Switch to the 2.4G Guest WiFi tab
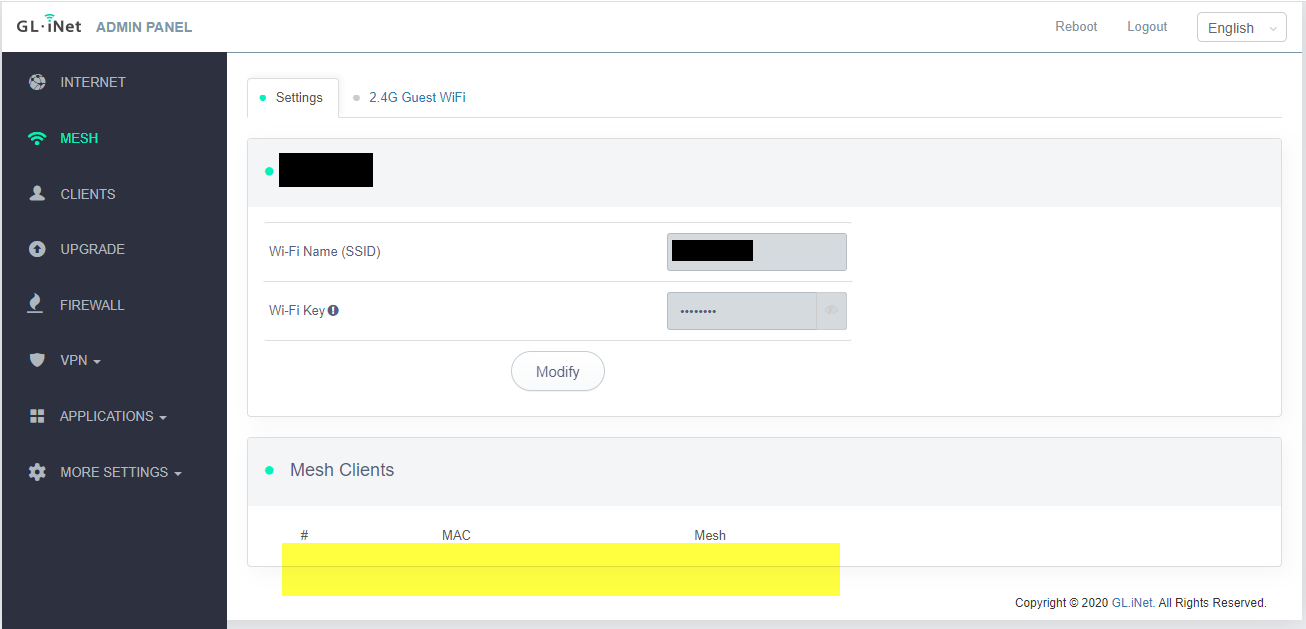Screen dimensions: 1306x629 [x=417, y=98]
